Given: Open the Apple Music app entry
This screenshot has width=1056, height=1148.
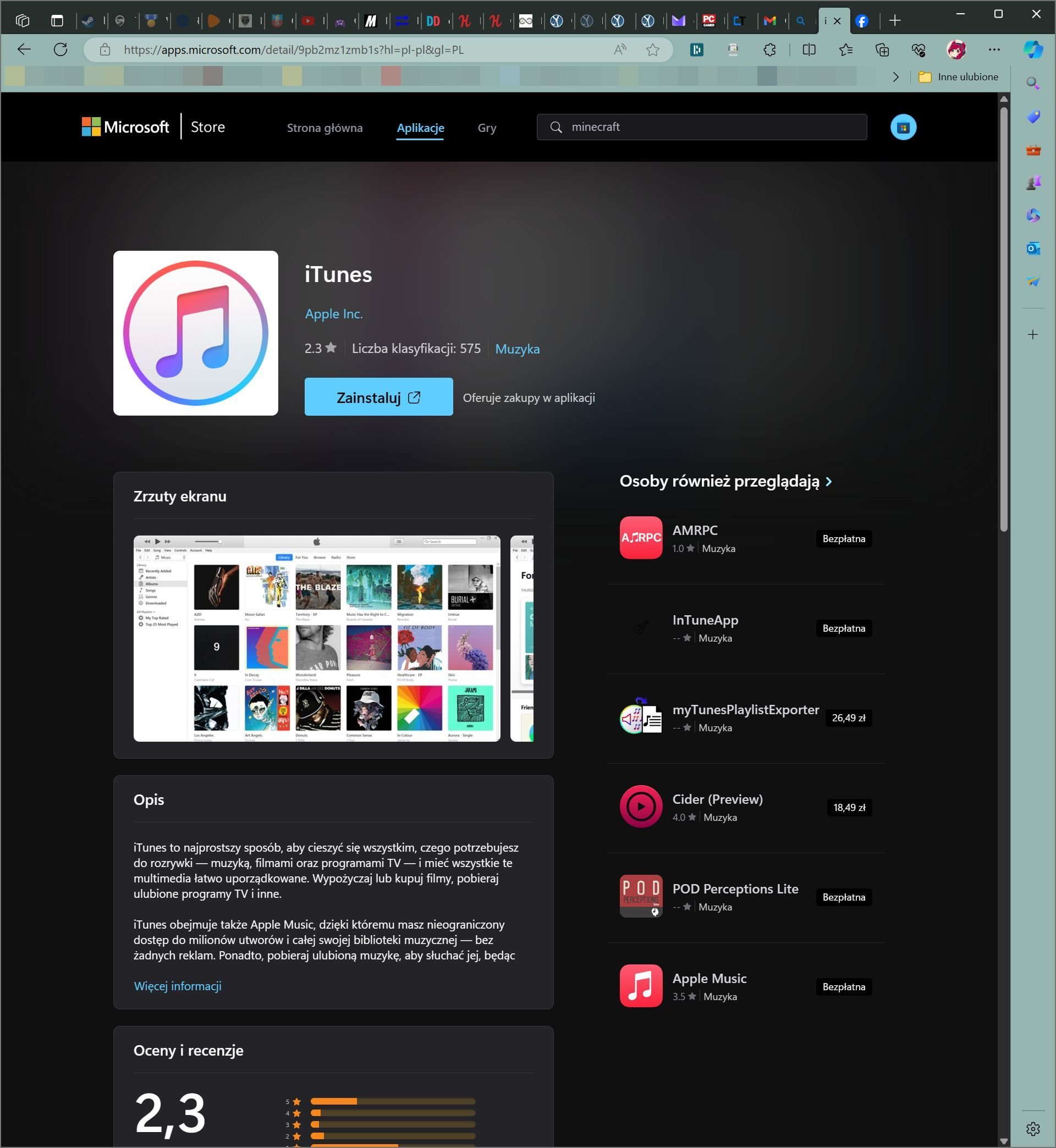Looking at the screenshot, I should (746, 986).
